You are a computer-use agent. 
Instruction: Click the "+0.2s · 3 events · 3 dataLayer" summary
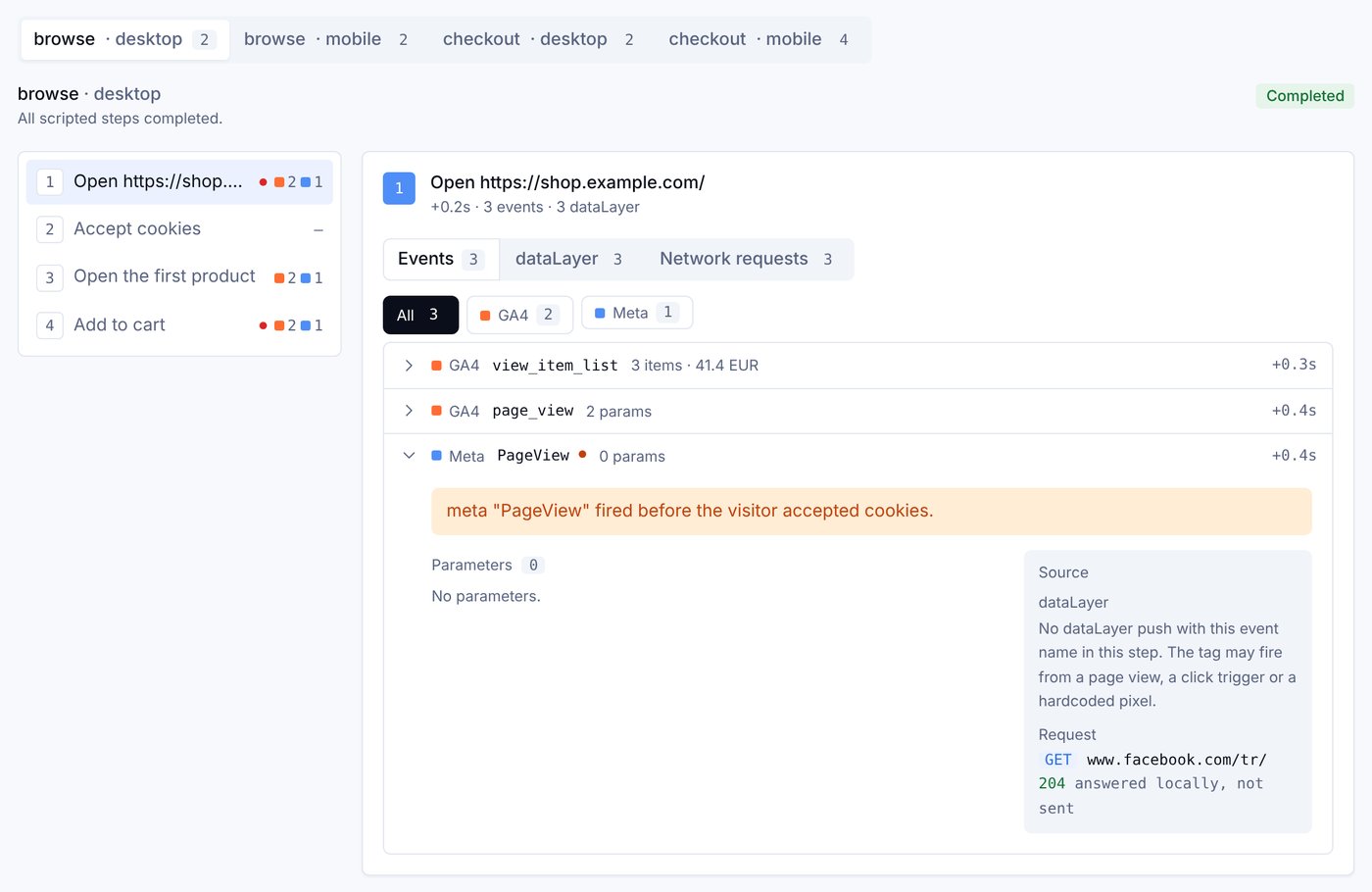click(535, 207)
